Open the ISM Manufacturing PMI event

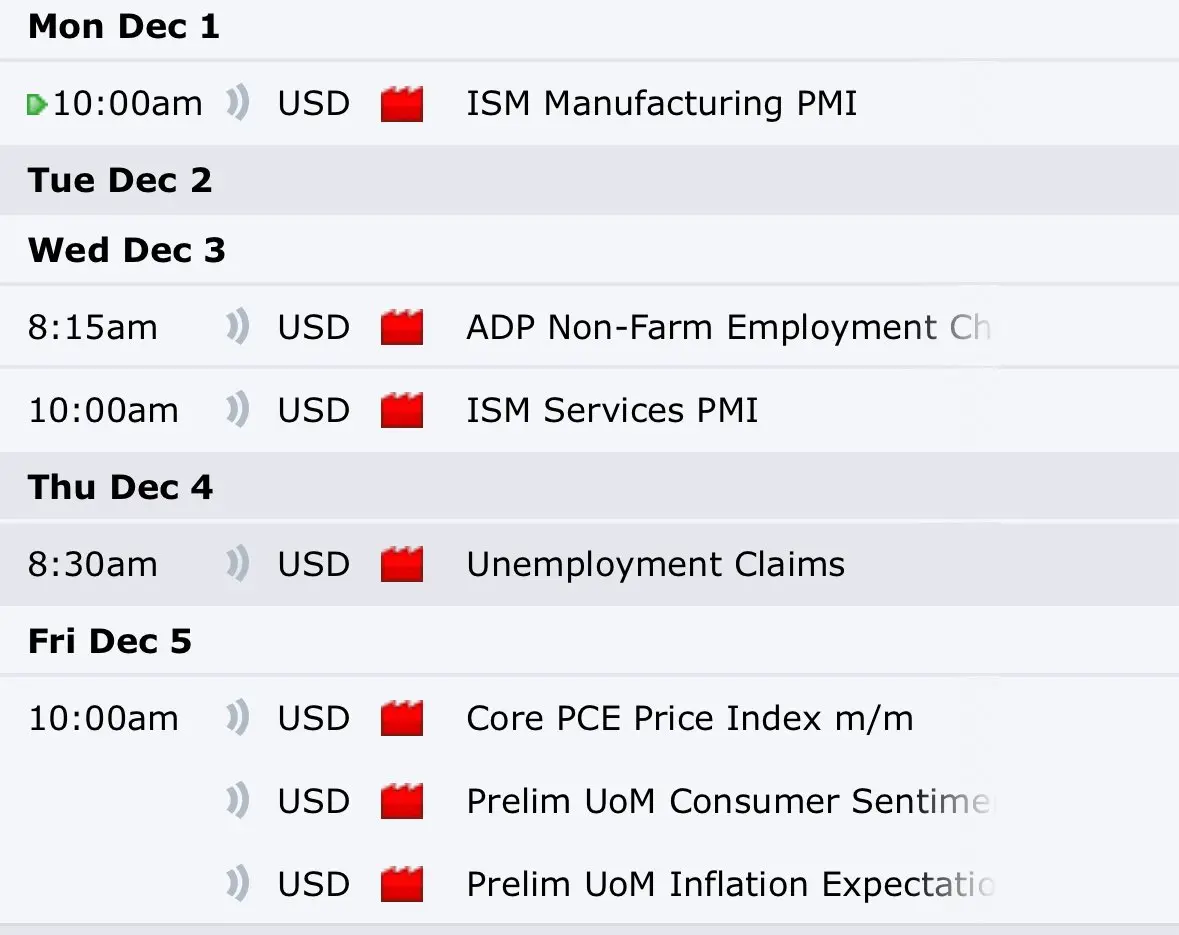point(661,104)
